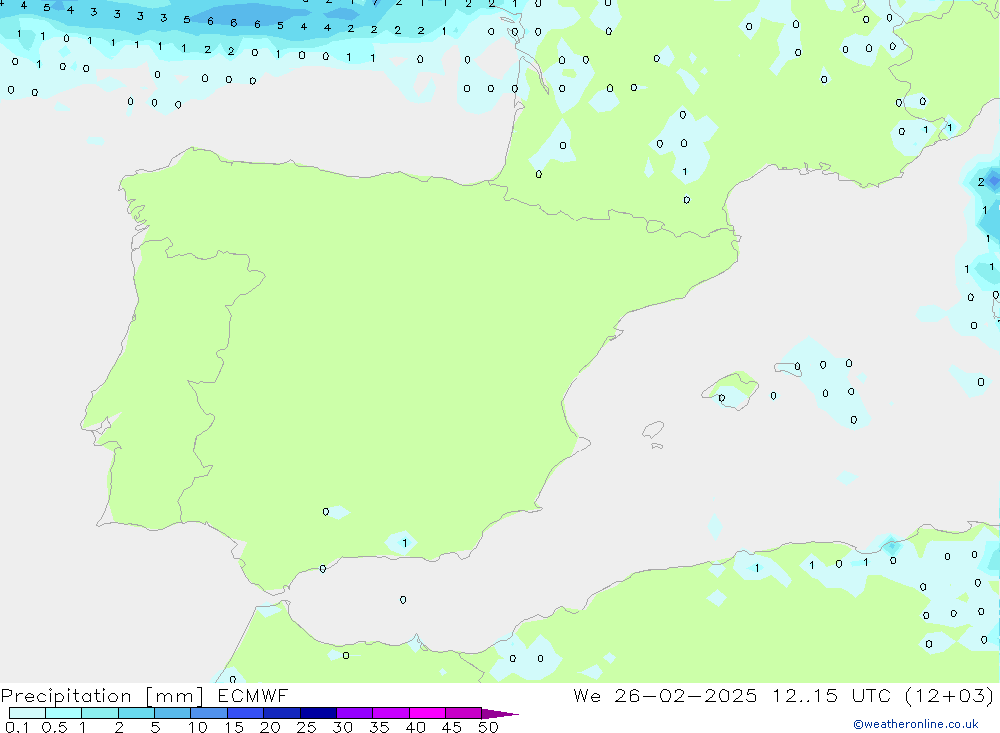Click the 10–15 mm blue legend swatch

(x=209, y=713)
